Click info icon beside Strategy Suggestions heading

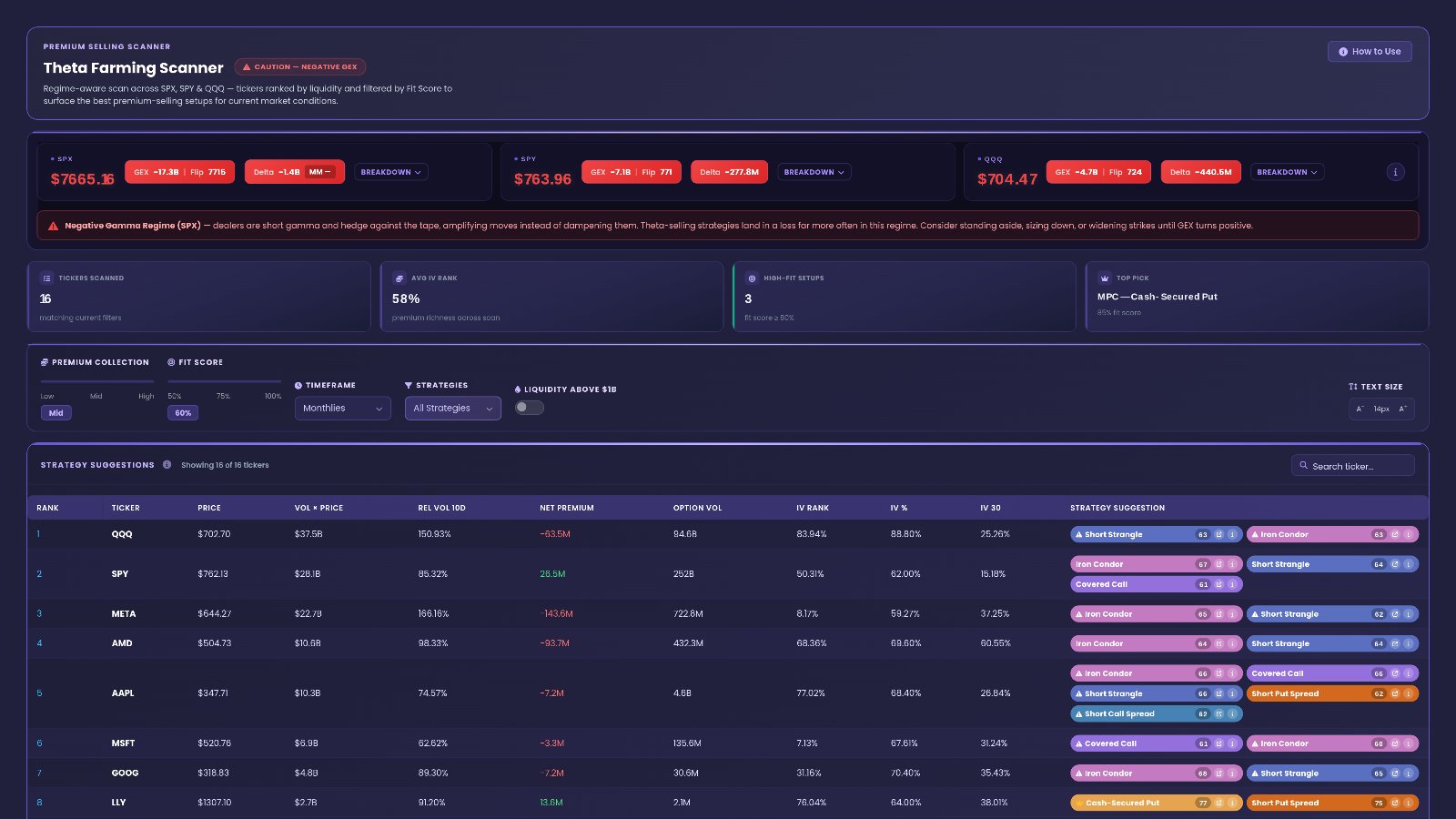point(167,465)
